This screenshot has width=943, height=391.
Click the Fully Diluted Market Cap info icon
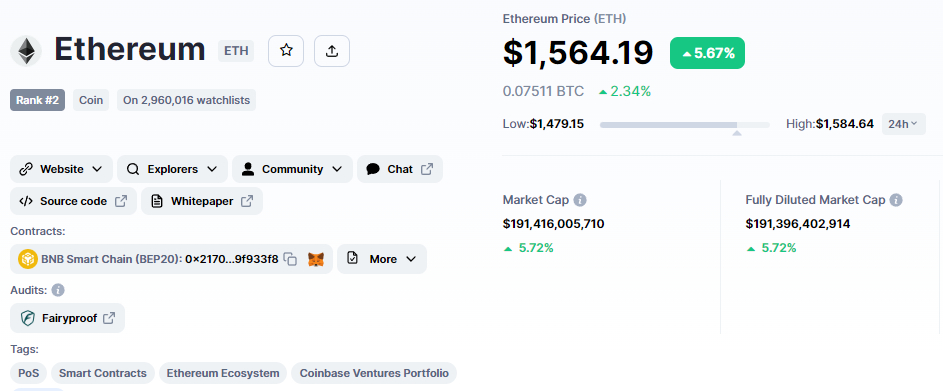(x=896, y=200)
